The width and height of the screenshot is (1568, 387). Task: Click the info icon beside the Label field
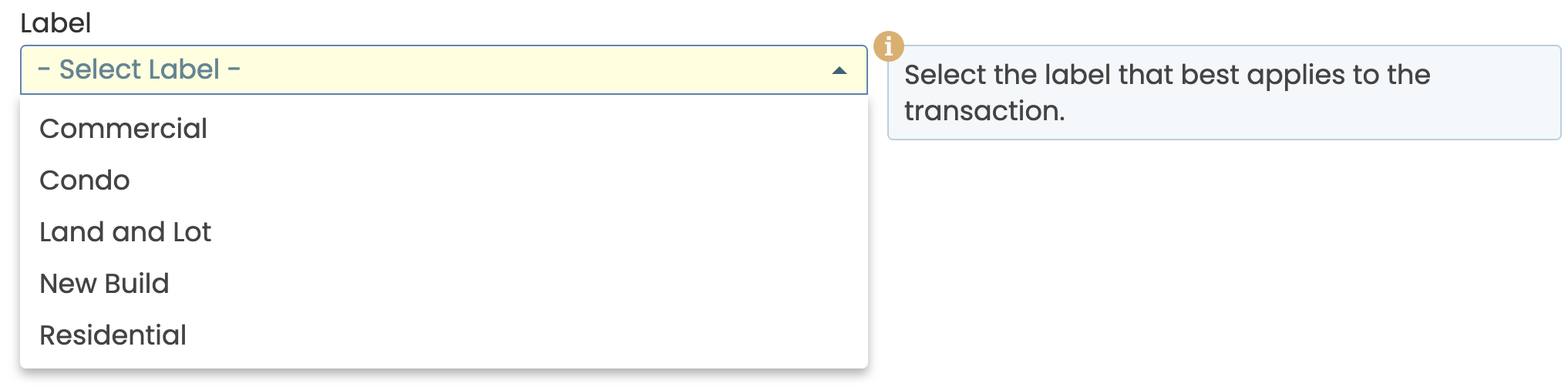coord(888,46)
